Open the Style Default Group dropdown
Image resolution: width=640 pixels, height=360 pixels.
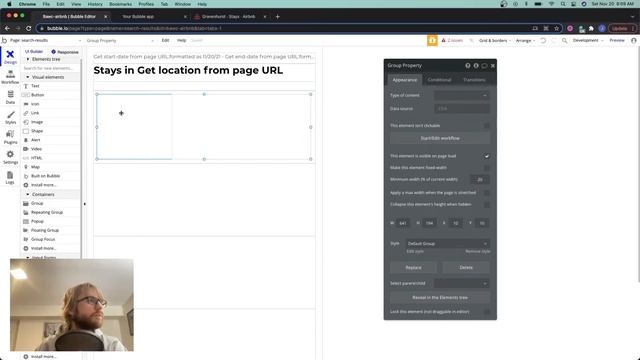pos(447,244)
